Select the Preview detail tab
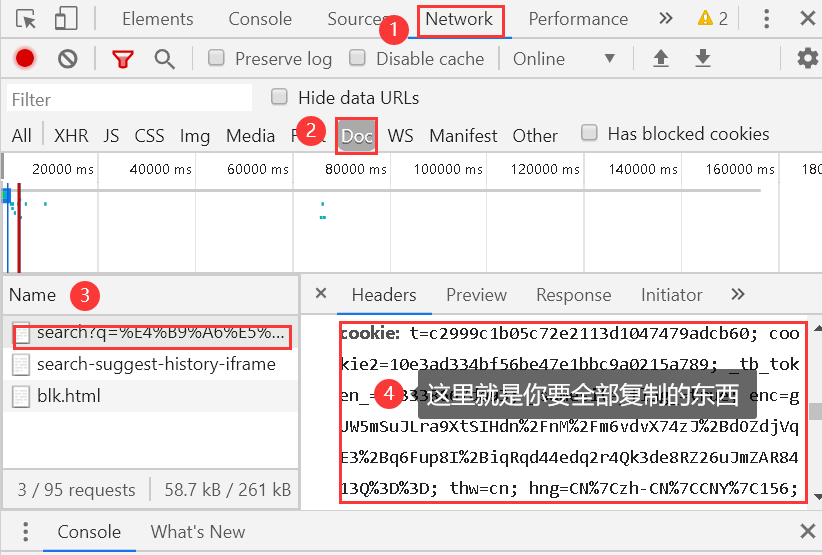The width and height of the screenshot is (822, 555). (x=476, y=295)
